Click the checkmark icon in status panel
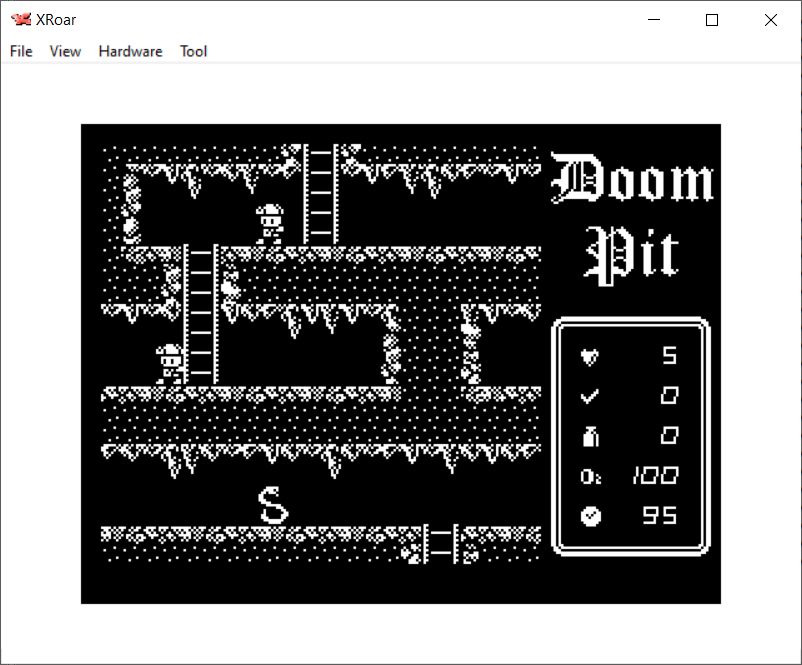 [x=590, y=396]
